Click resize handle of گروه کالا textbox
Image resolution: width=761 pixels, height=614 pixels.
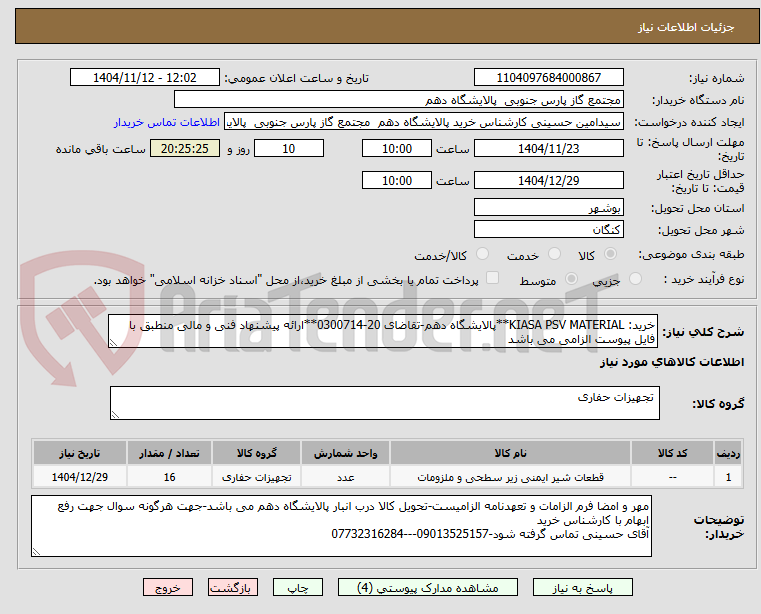point(116,415)
